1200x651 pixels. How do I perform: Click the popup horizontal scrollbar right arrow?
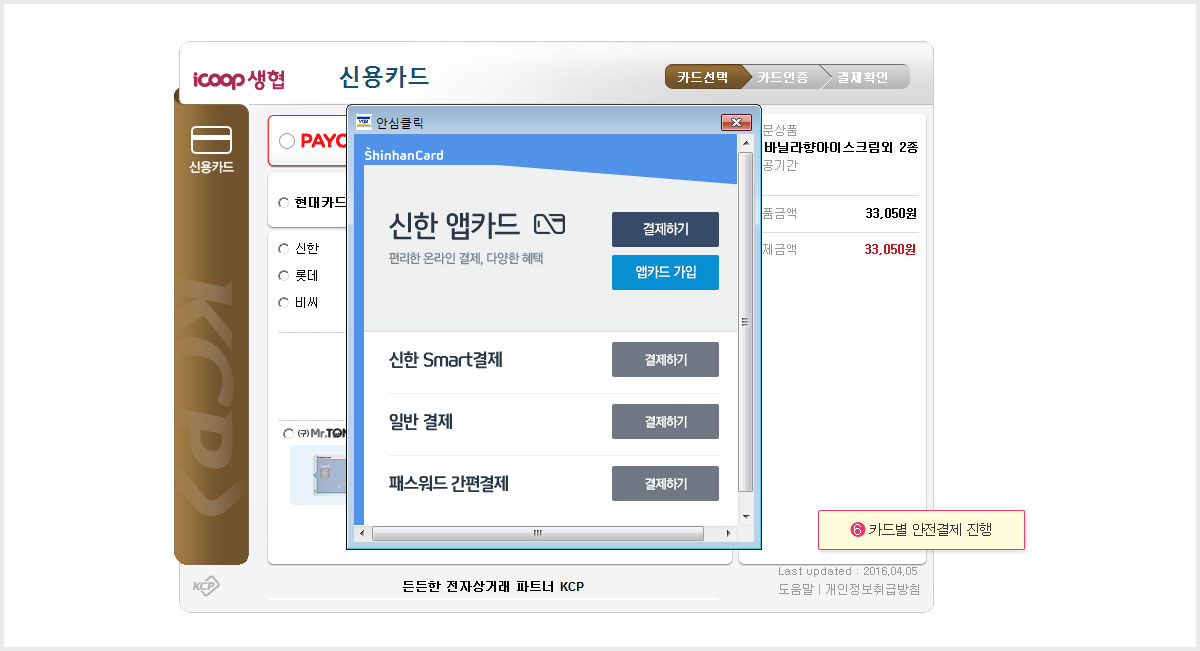point(728,533)
